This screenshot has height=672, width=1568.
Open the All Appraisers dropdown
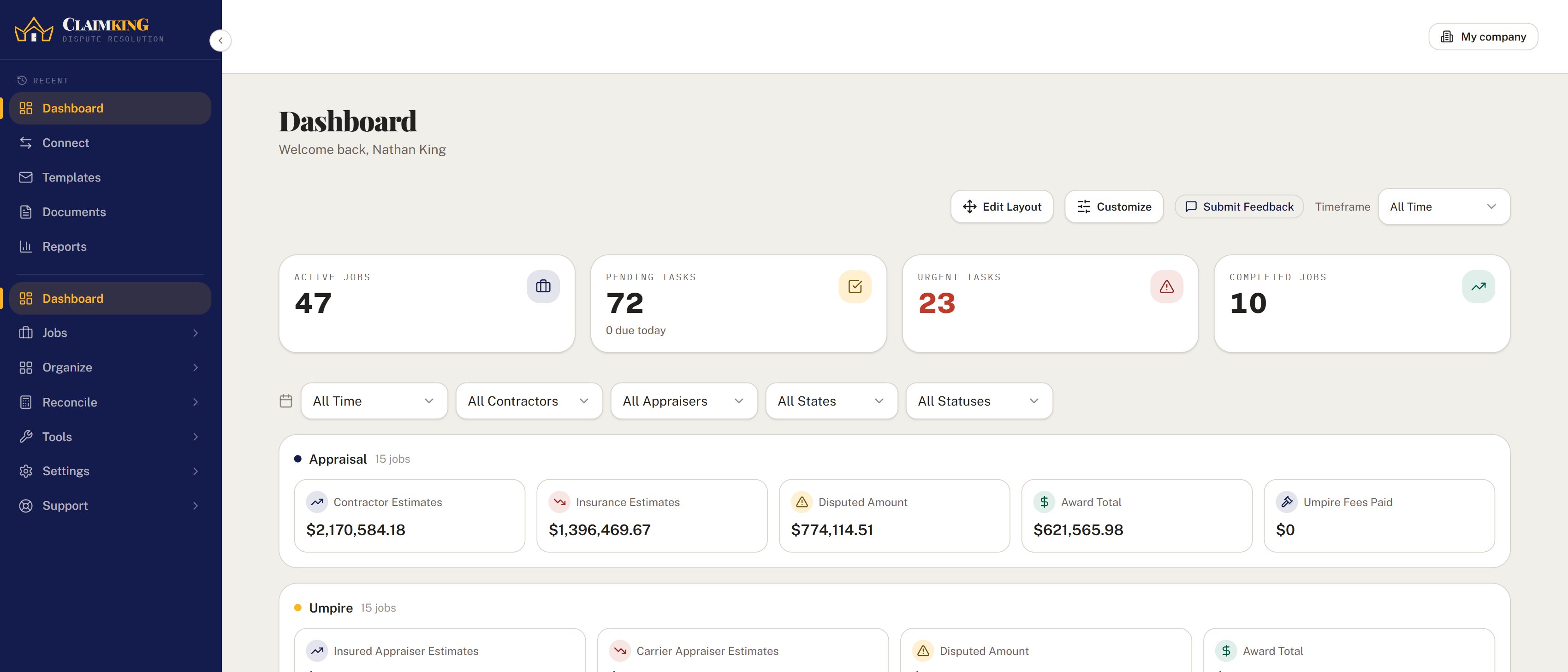[x=683, y=401]
